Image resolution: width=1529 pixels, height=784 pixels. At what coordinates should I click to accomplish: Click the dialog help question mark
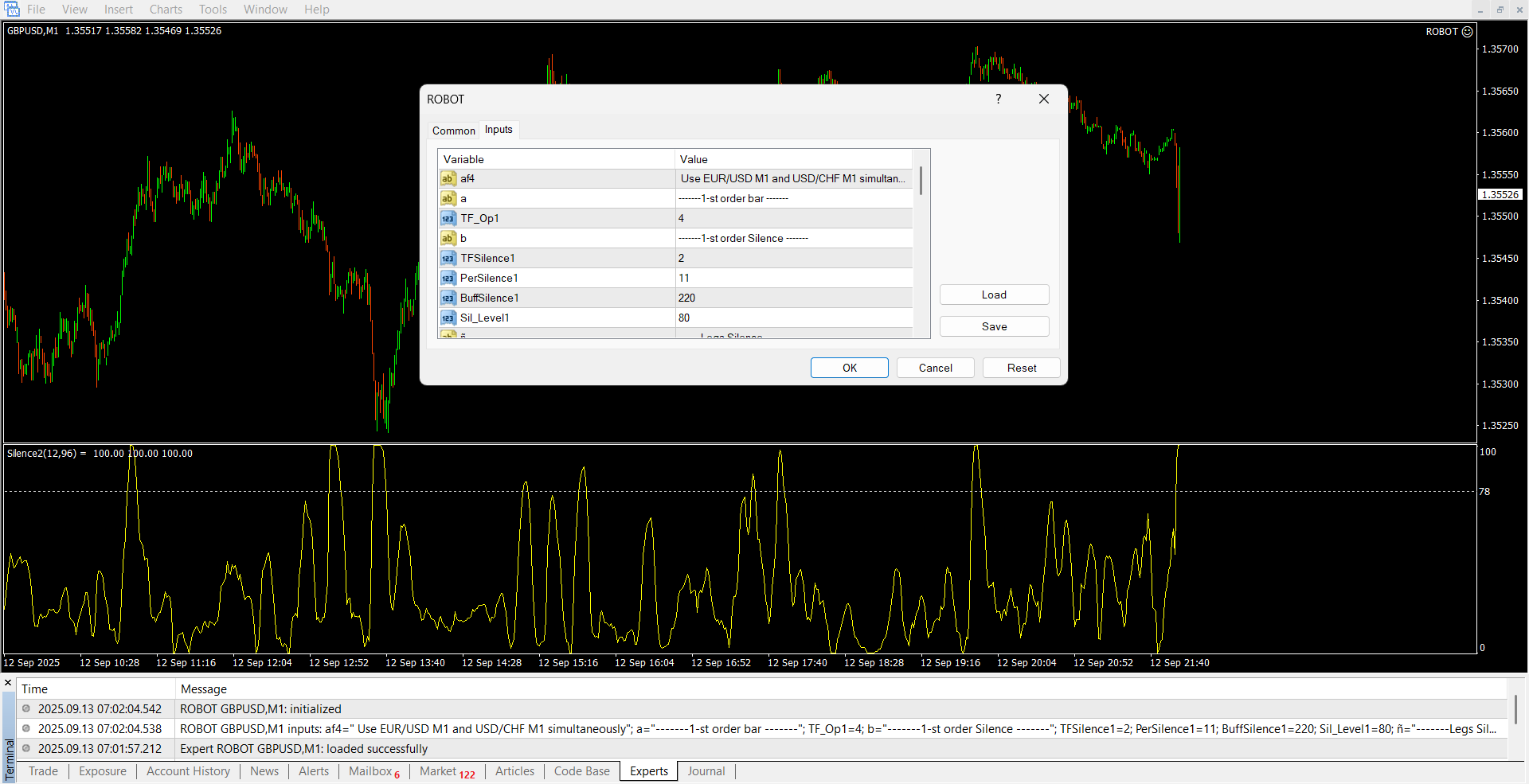(998, 99)
